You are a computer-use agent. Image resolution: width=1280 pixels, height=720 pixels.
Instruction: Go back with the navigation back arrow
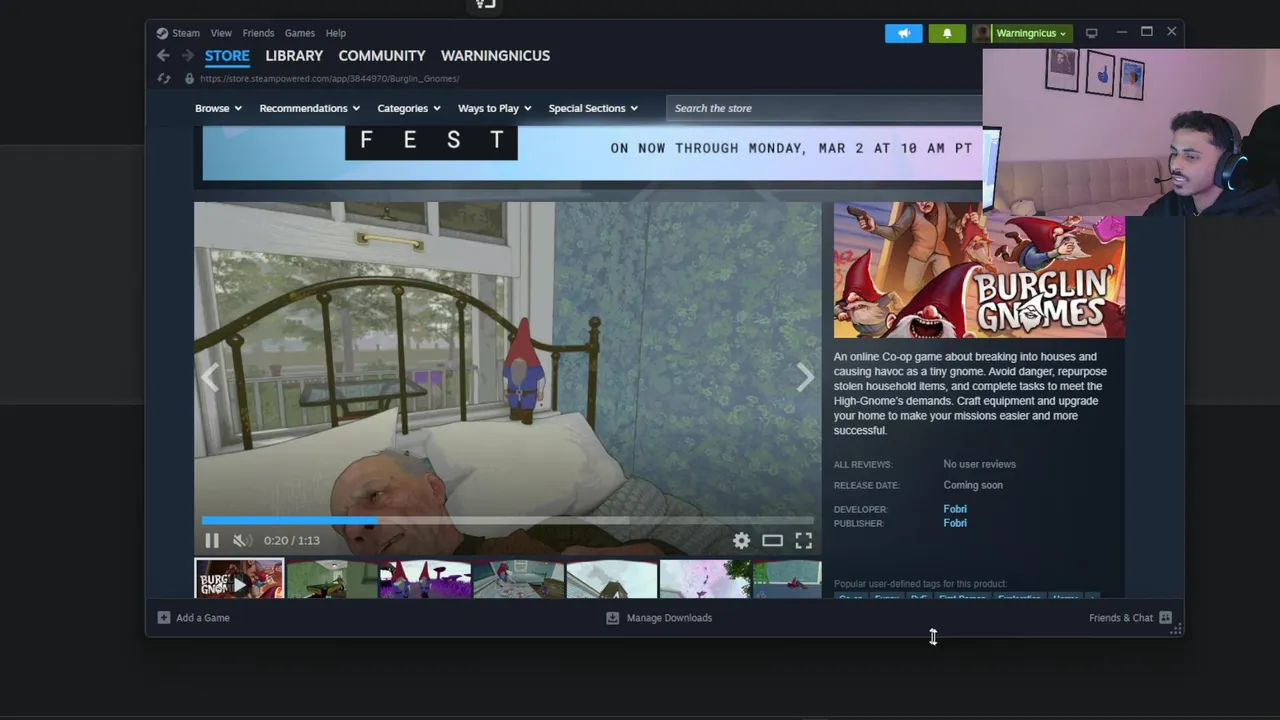click(163, 56)
